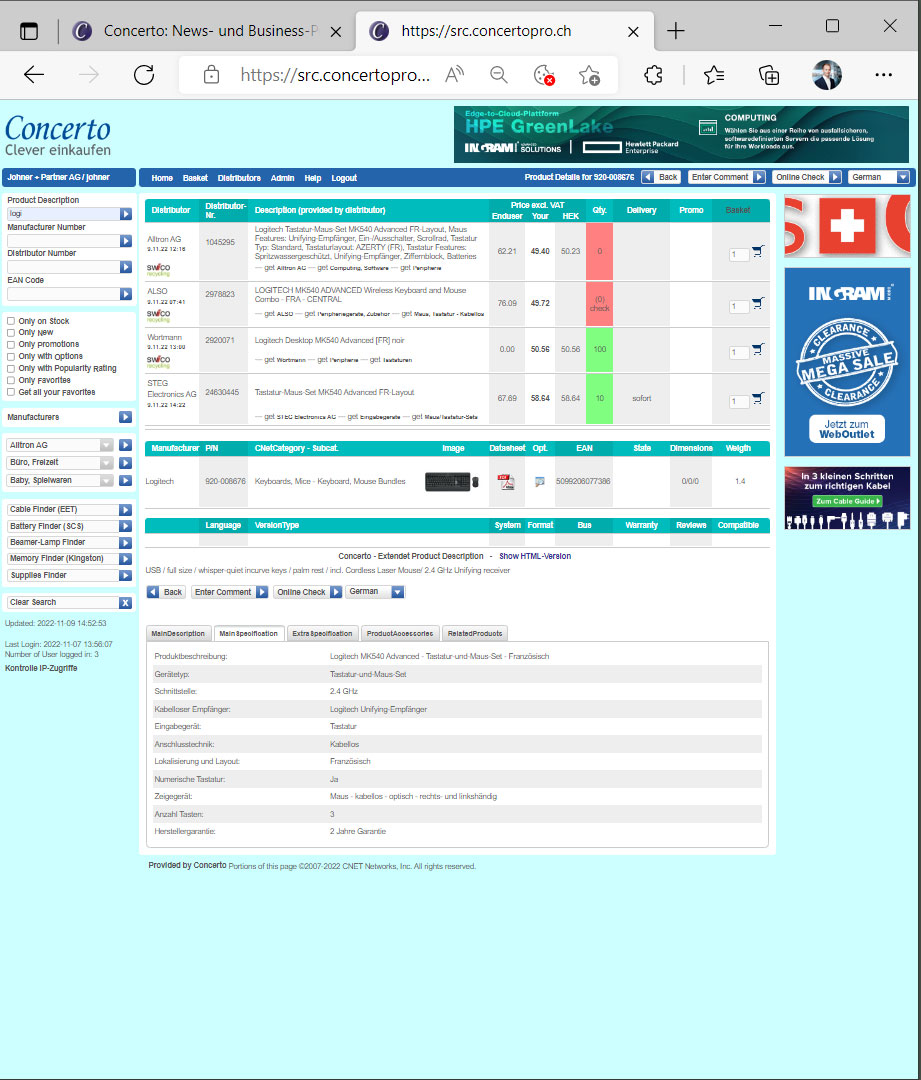Viewport: 921px width, 1080px height.
Task: Click Enter Comment in top bar
Action: click(727, 178)
